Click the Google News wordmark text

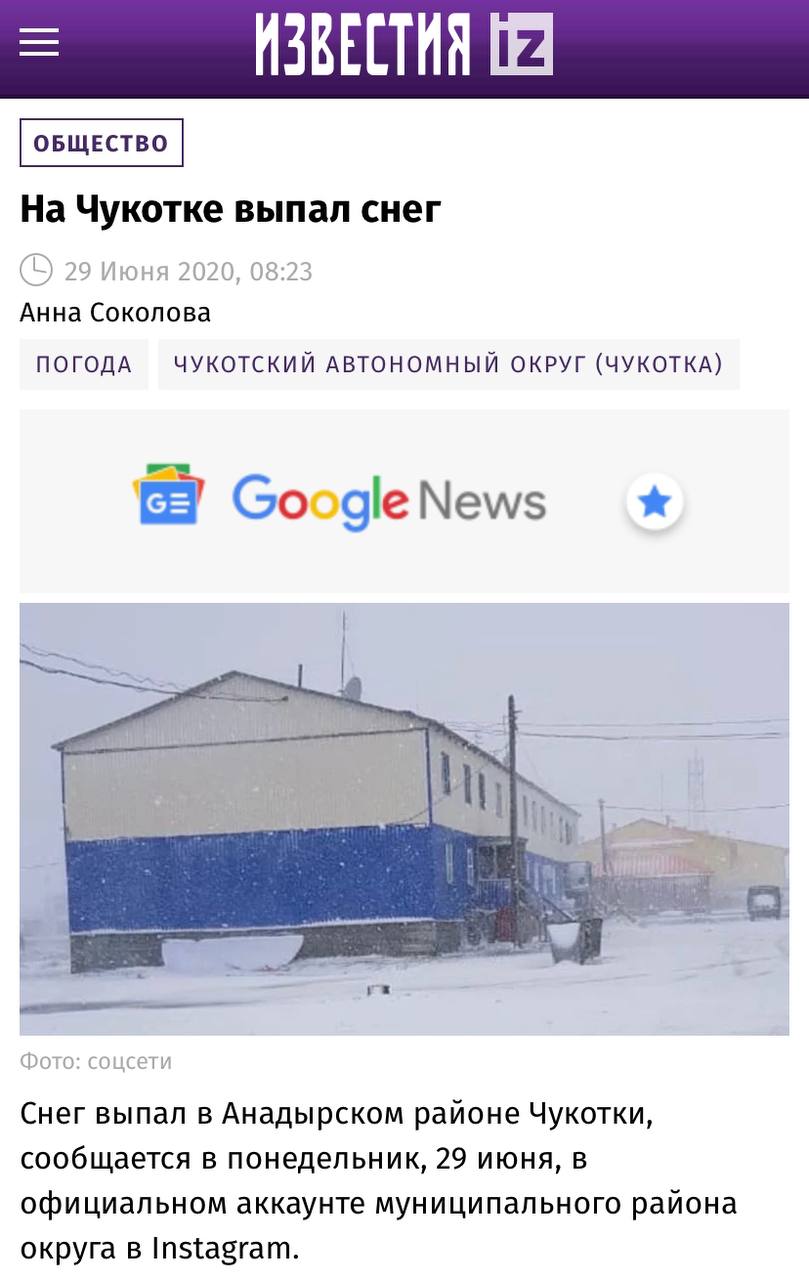[x=389, y=501]
